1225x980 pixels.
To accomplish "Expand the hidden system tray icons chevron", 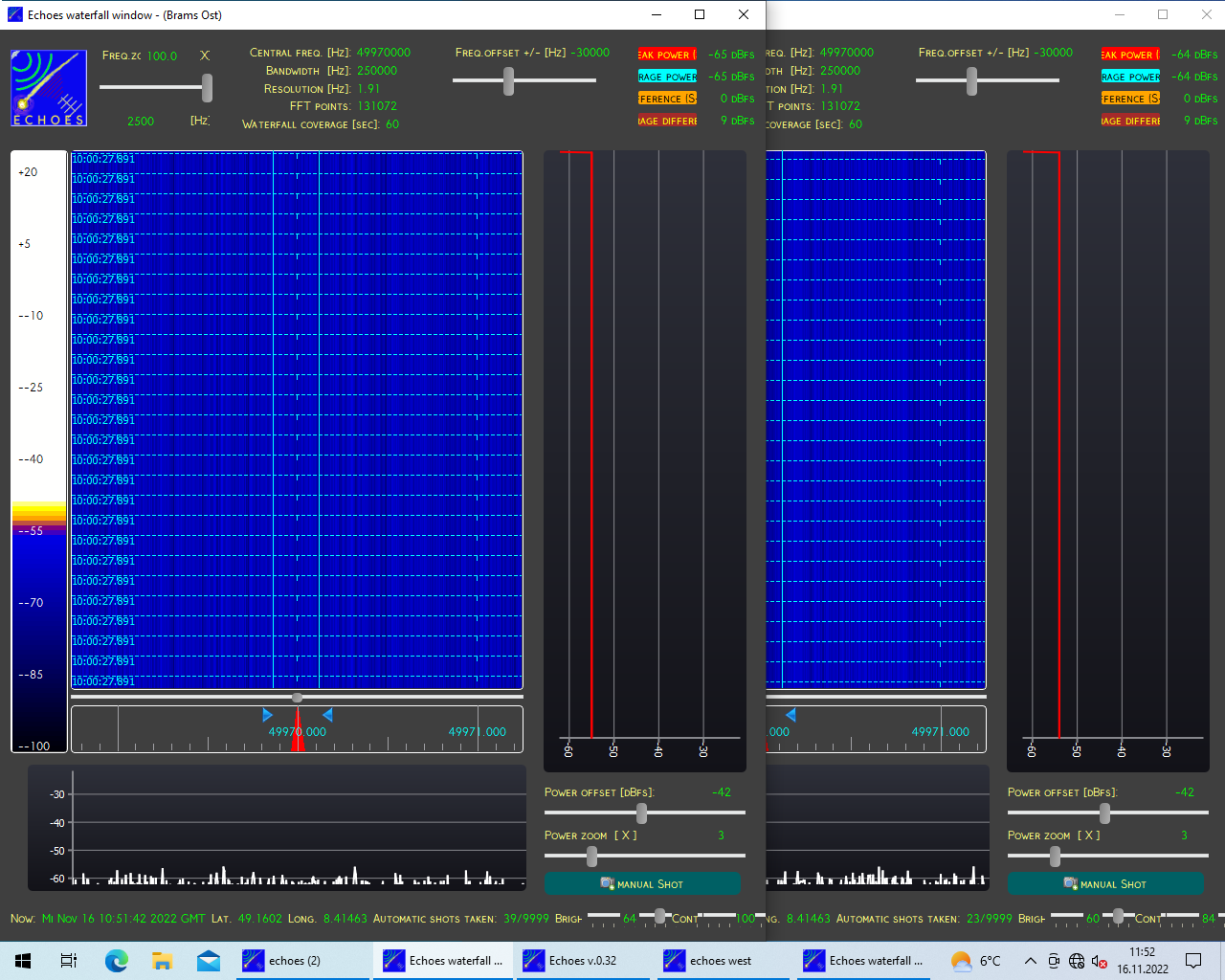I will click(1030, 961).
